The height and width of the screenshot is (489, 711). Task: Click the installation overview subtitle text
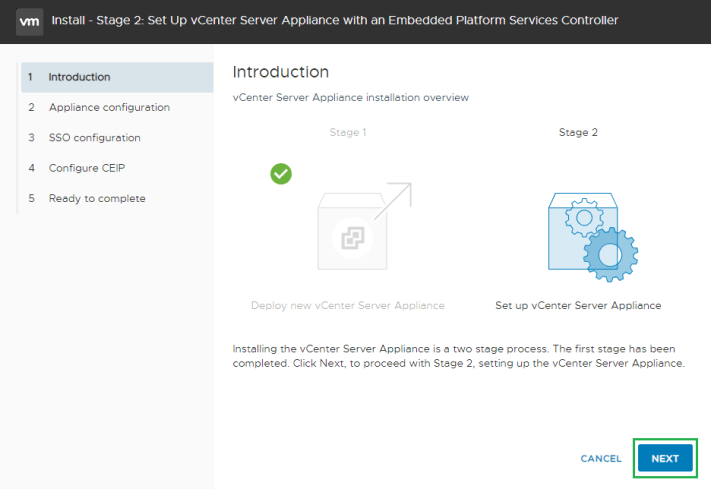click(x=350, y=98)
